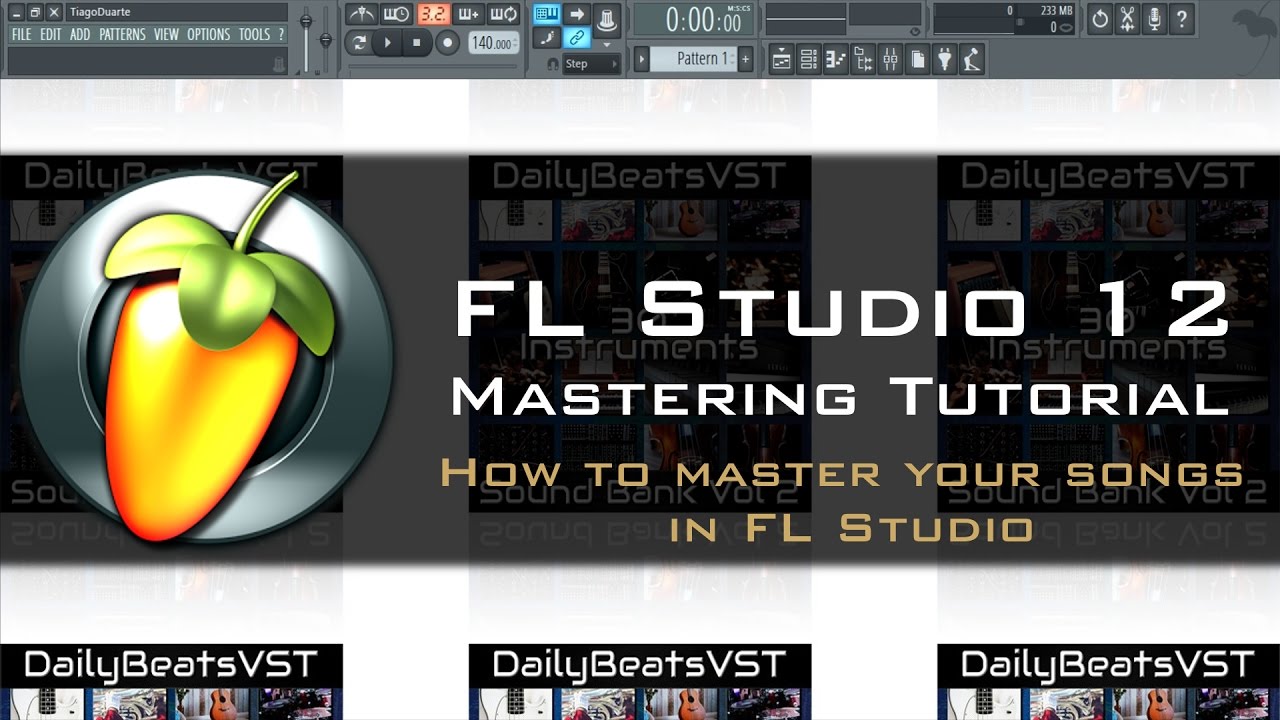Toggle note/clip grouping link
Image resolution: width=1280 pixels, height=720 pixels.
coord(576,38)
